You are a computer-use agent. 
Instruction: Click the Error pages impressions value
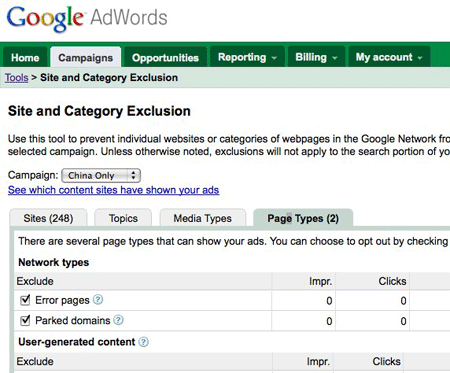(329, 301)
